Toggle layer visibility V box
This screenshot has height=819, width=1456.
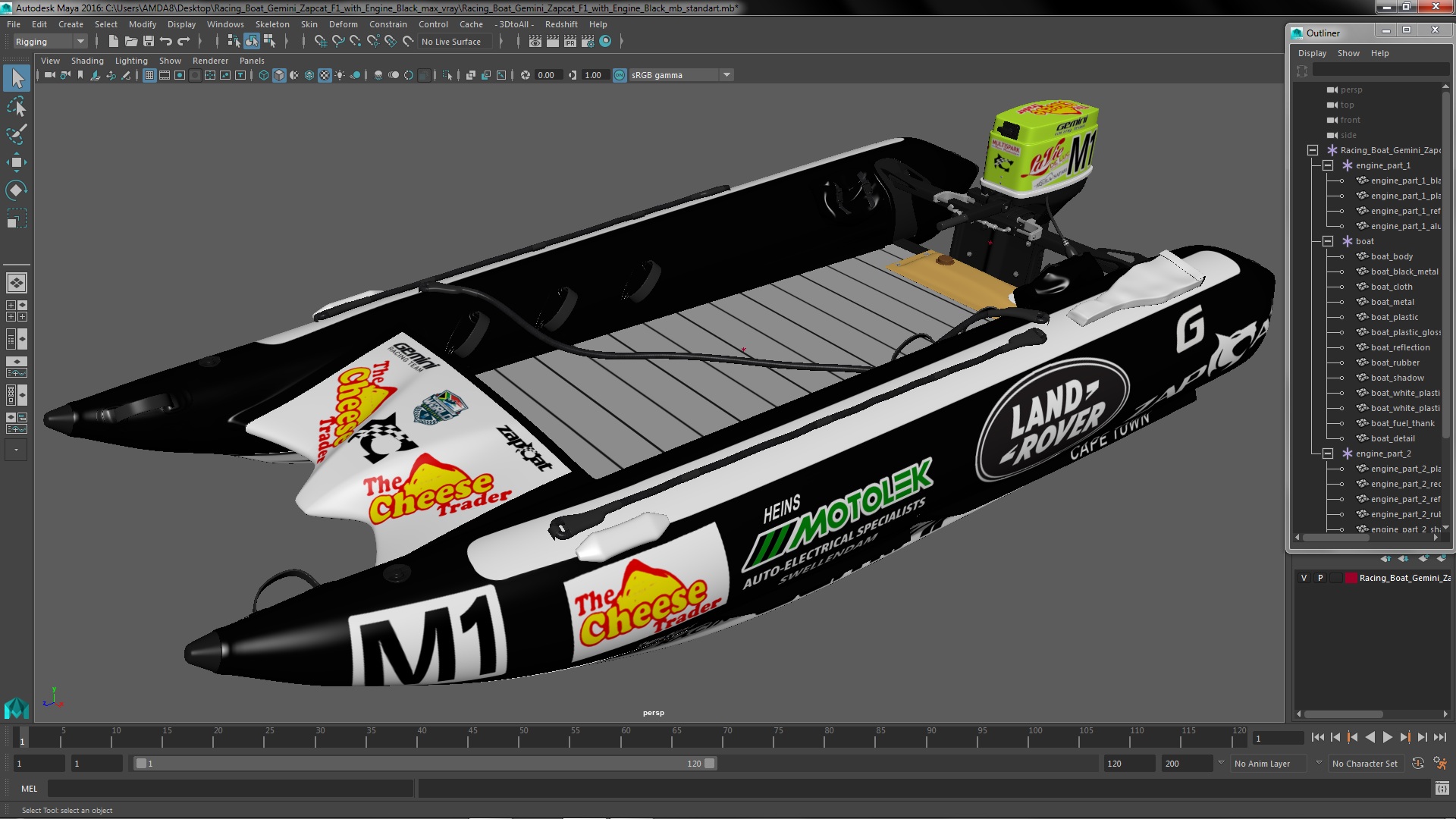tap(1304, 578)
